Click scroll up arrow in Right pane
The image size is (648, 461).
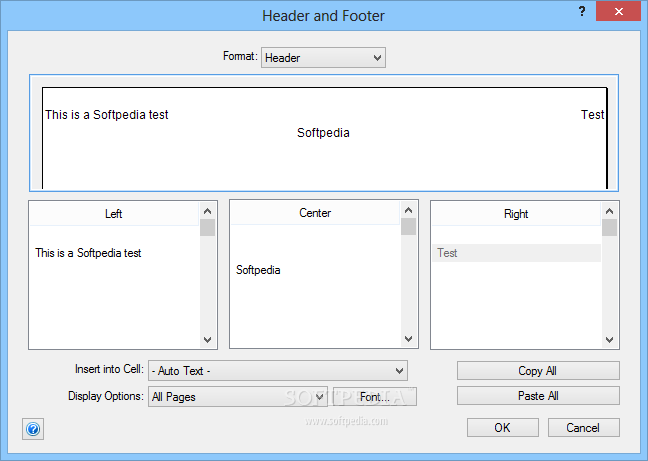609,211
